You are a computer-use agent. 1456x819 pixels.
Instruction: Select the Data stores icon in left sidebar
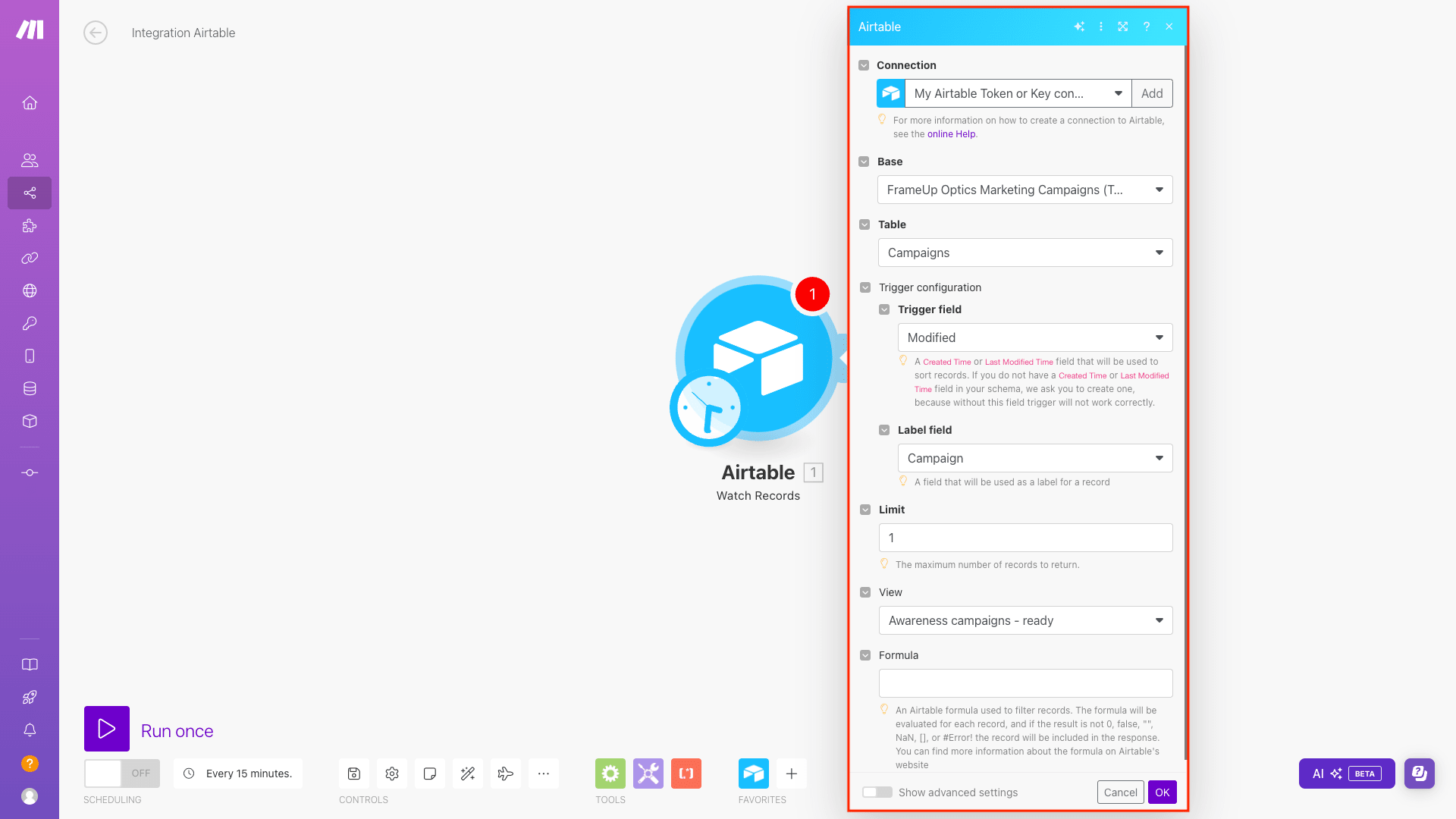30,388
